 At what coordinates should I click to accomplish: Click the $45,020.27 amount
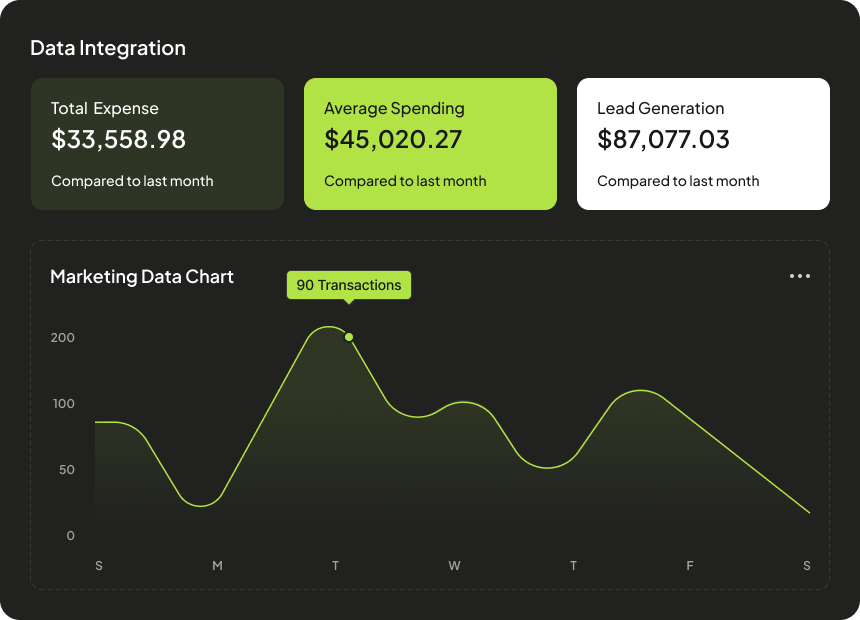(393, 140)
